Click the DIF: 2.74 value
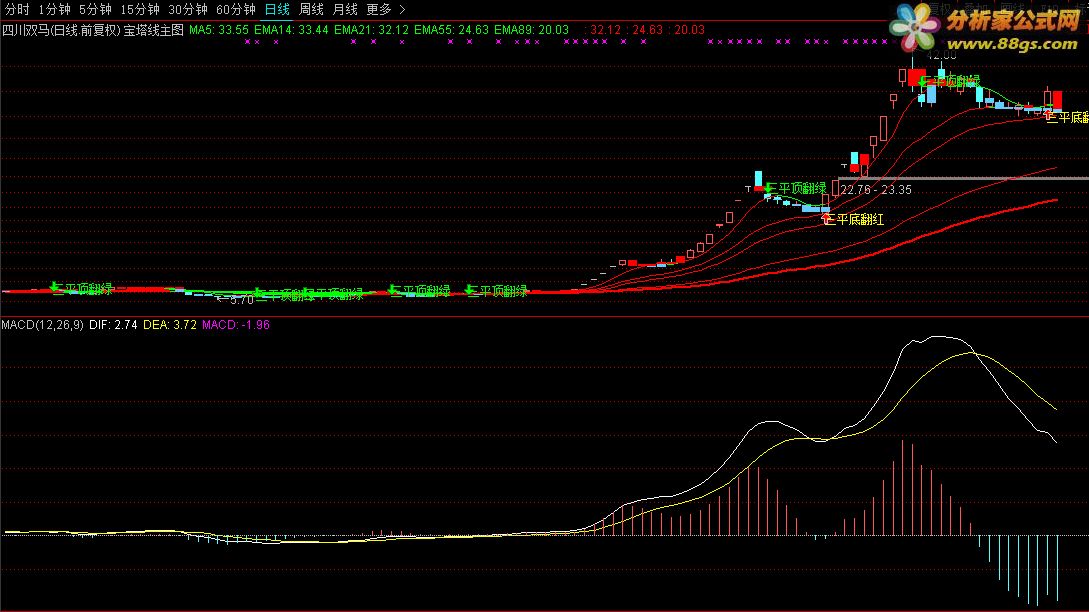 tap(113, 324)
